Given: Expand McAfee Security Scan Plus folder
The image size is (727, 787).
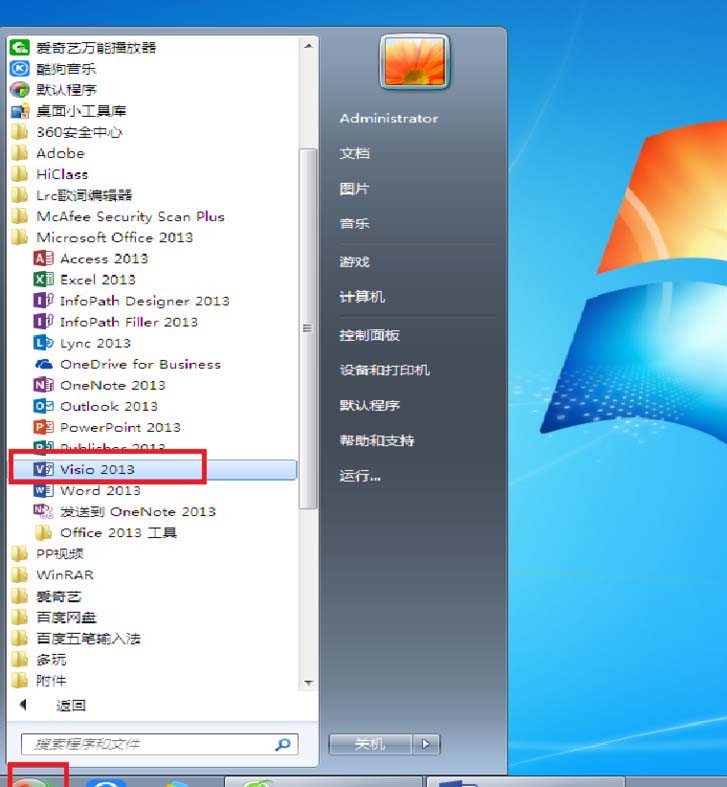Looking at the screenshot, I should pos(117,216).
